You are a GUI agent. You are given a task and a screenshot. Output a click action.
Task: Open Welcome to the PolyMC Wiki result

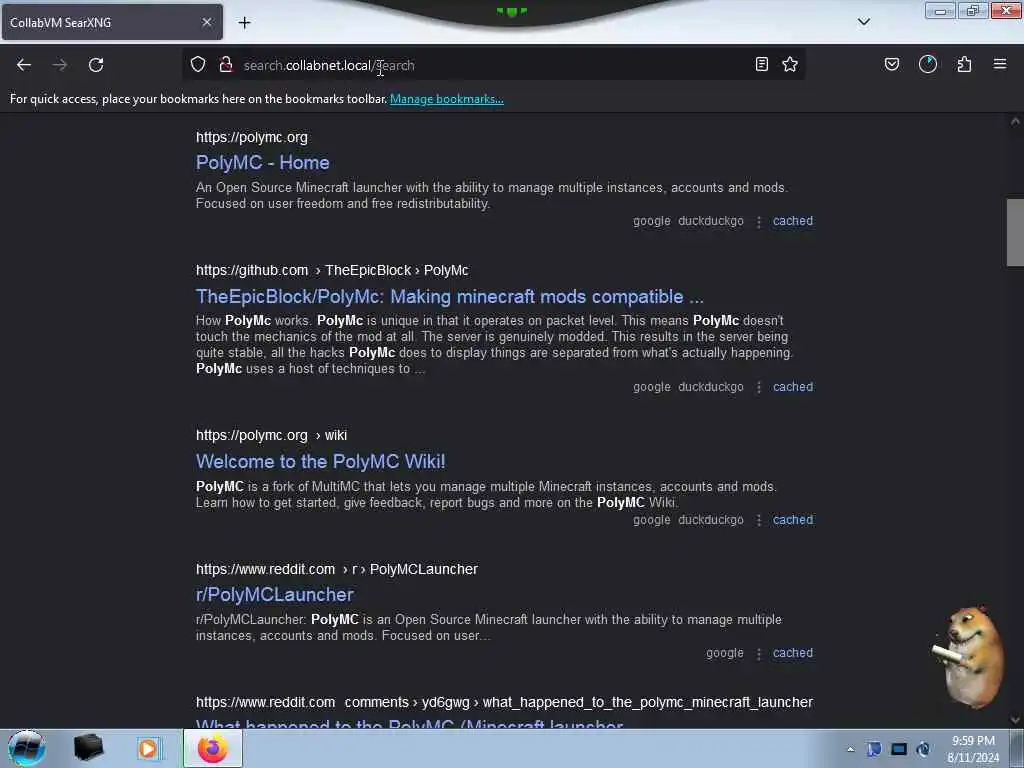coord(321,462)
